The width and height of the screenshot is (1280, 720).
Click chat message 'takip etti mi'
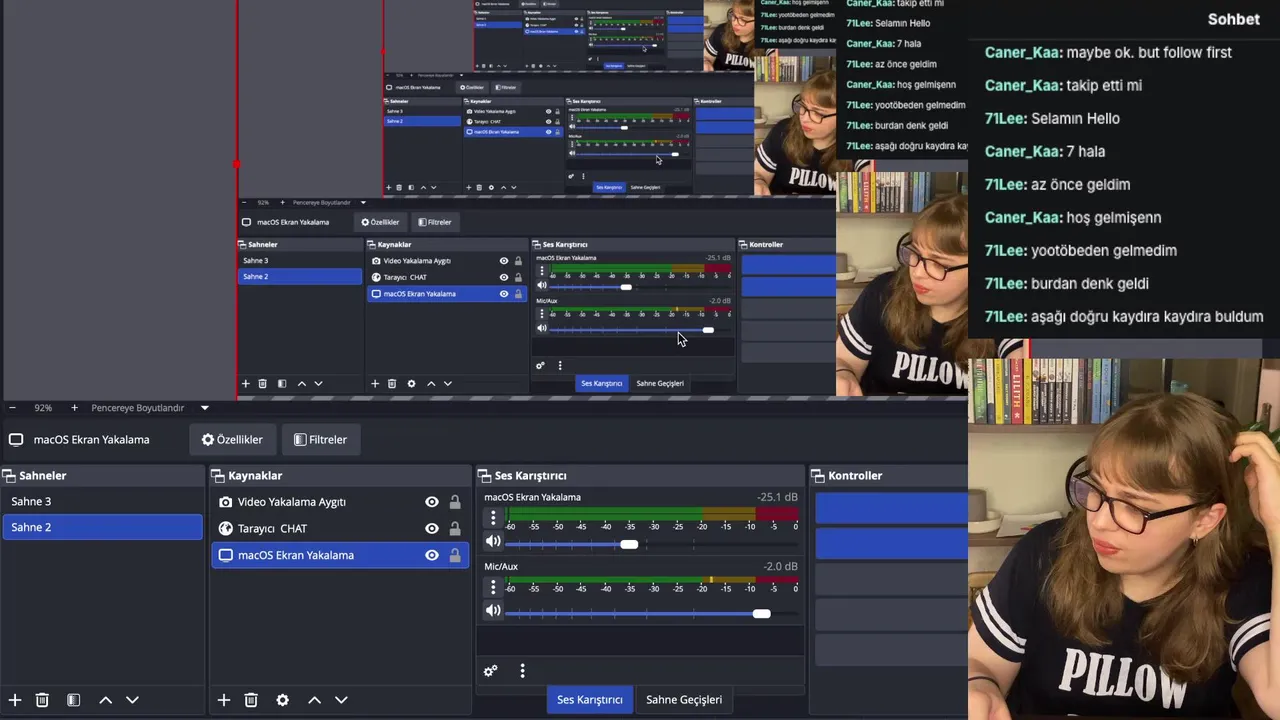pyautogui.click(x=1104, y=85)
